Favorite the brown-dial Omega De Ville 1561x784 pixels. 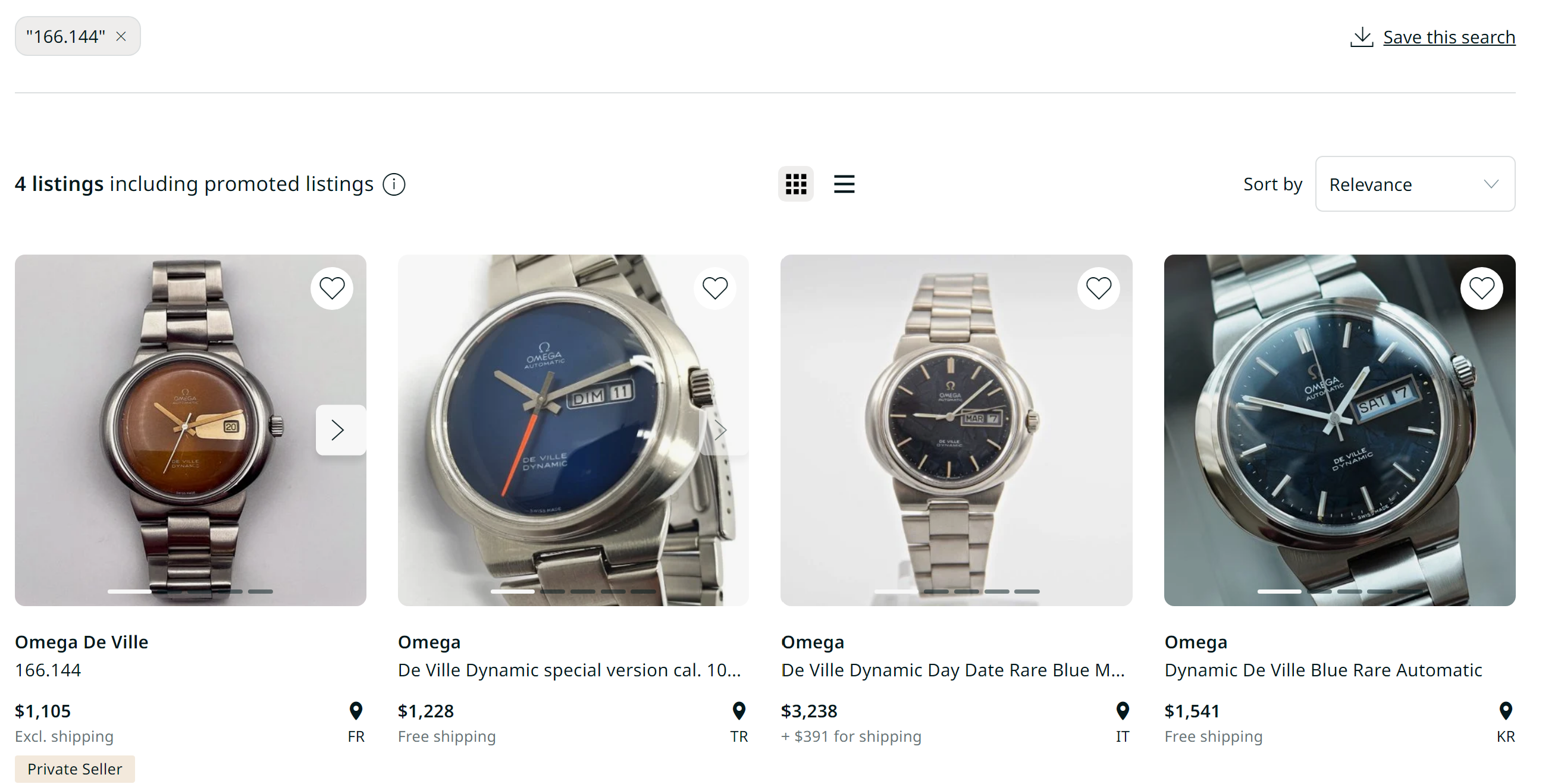tap(331, 288)
